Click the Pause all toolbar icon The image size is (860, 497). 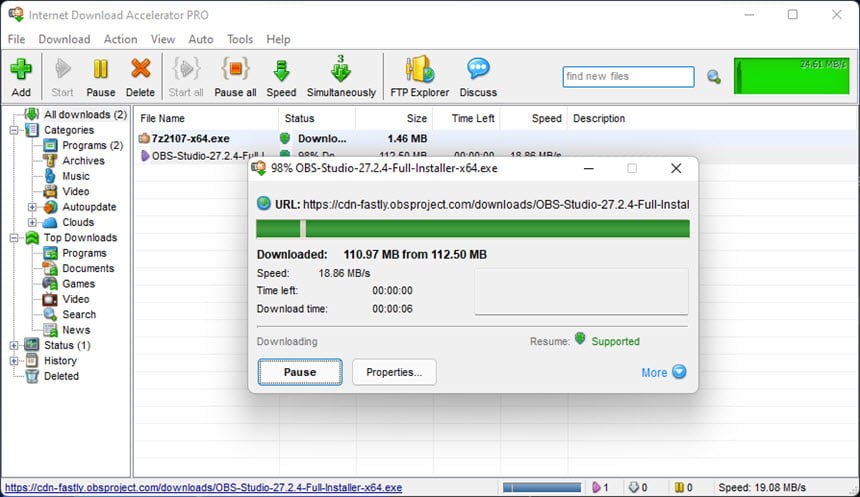coord(235,77)
